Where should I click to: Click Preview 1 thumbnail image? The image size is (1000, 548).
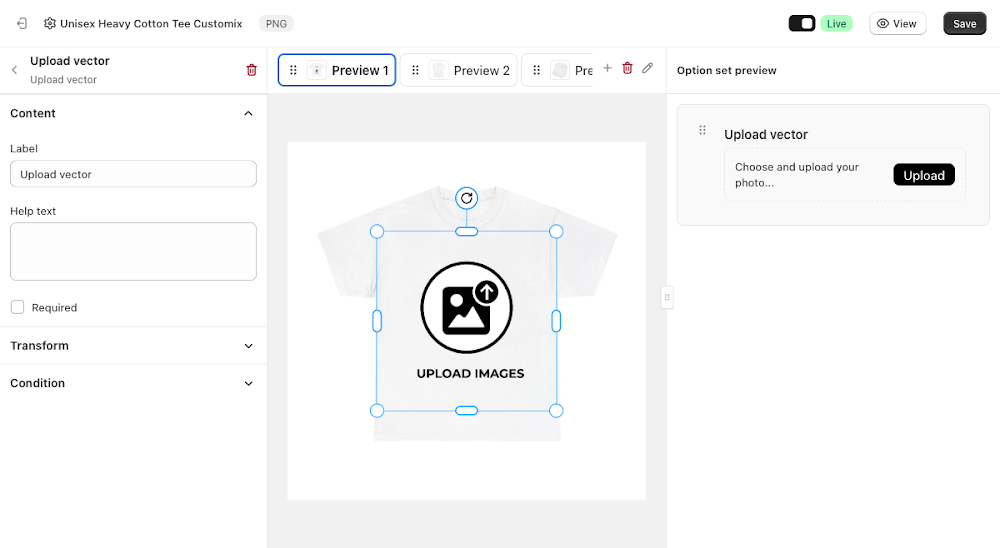click(x=316, y=70)
